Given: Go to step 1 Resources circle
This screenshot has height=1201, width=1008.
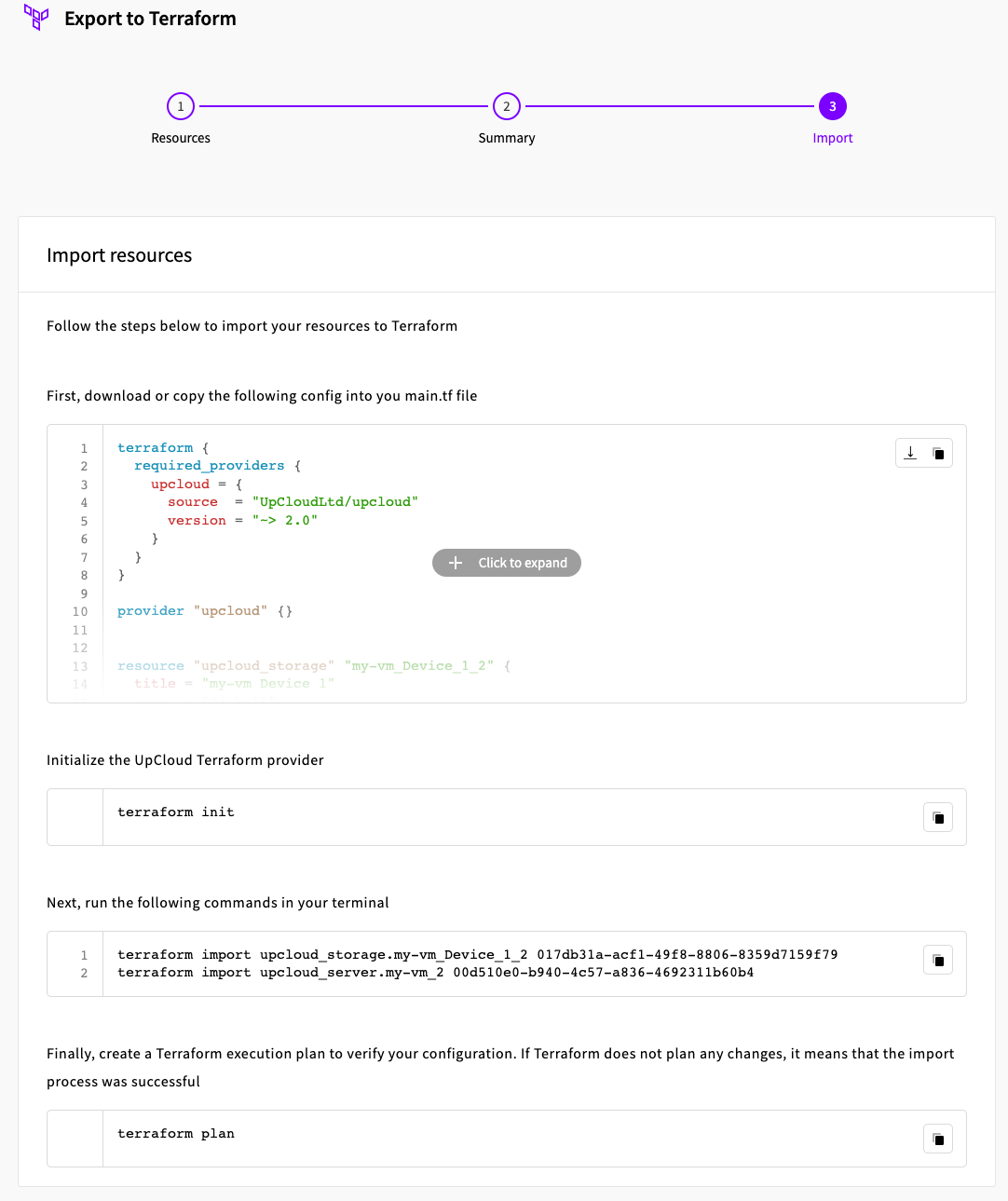Looking at the screenshot, I should pos(181,106).
